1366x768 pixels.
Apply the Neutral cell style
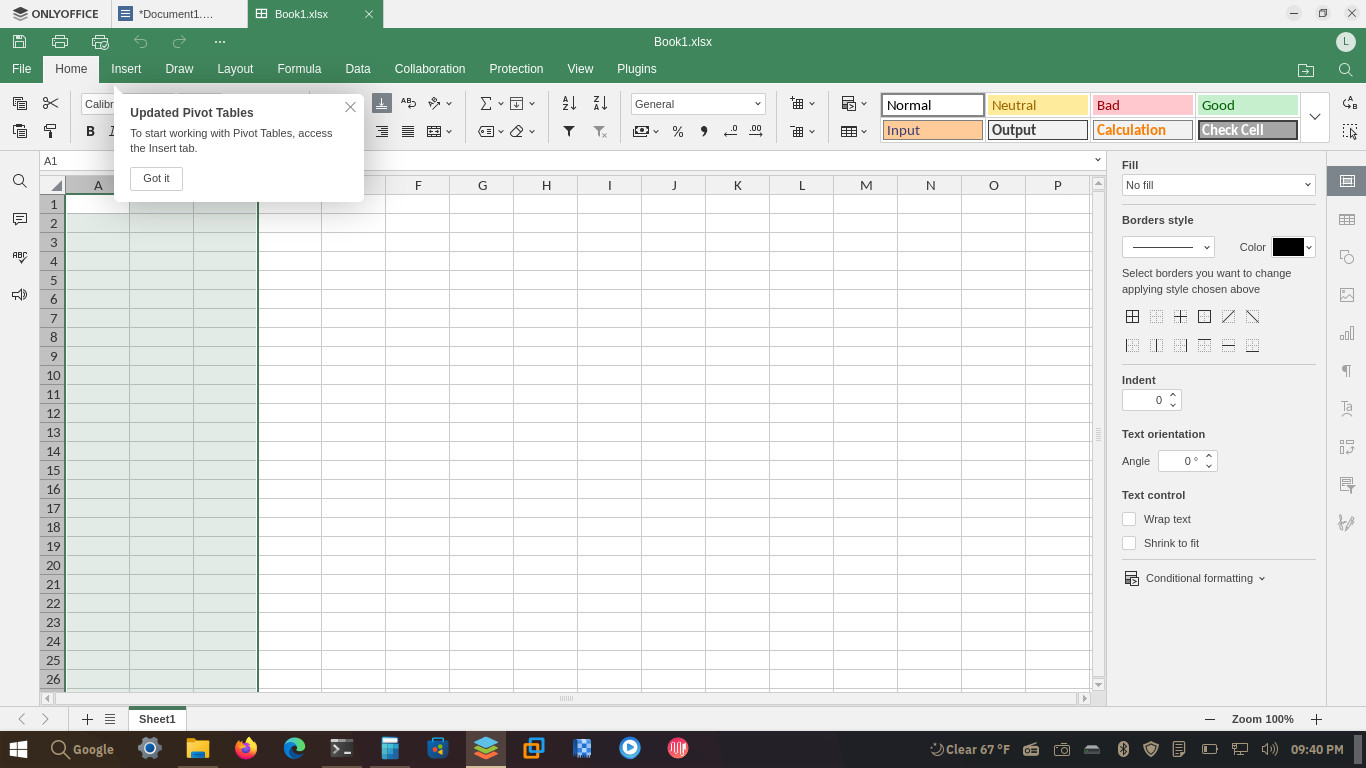(1037, 105)
